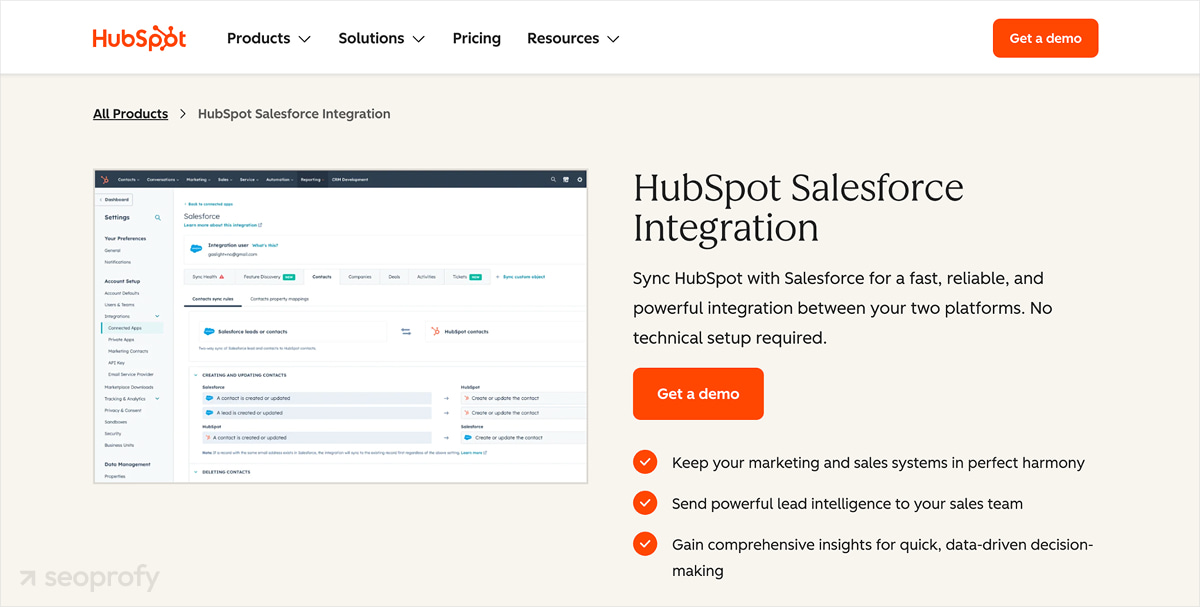Select API Key in the sidebar
Screen dimensions: 1200x607
[115, 363]
